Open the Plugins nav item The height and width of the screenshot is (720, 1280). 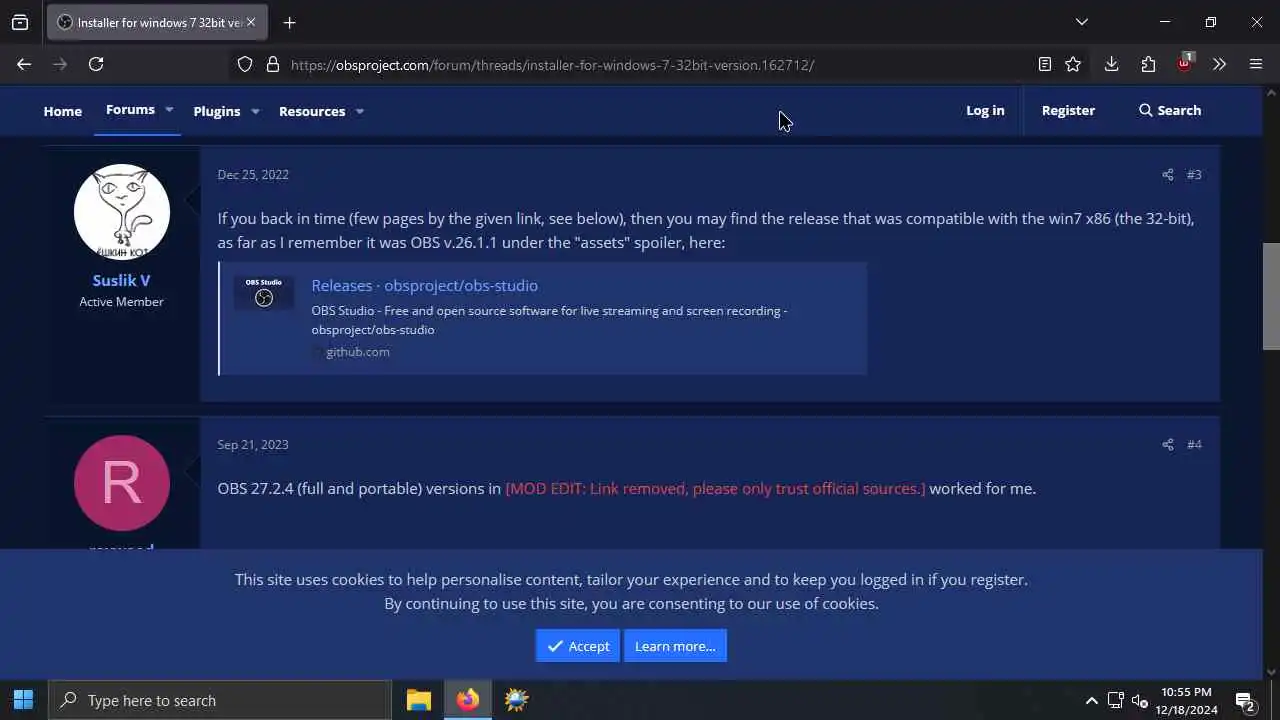(217, 111)
